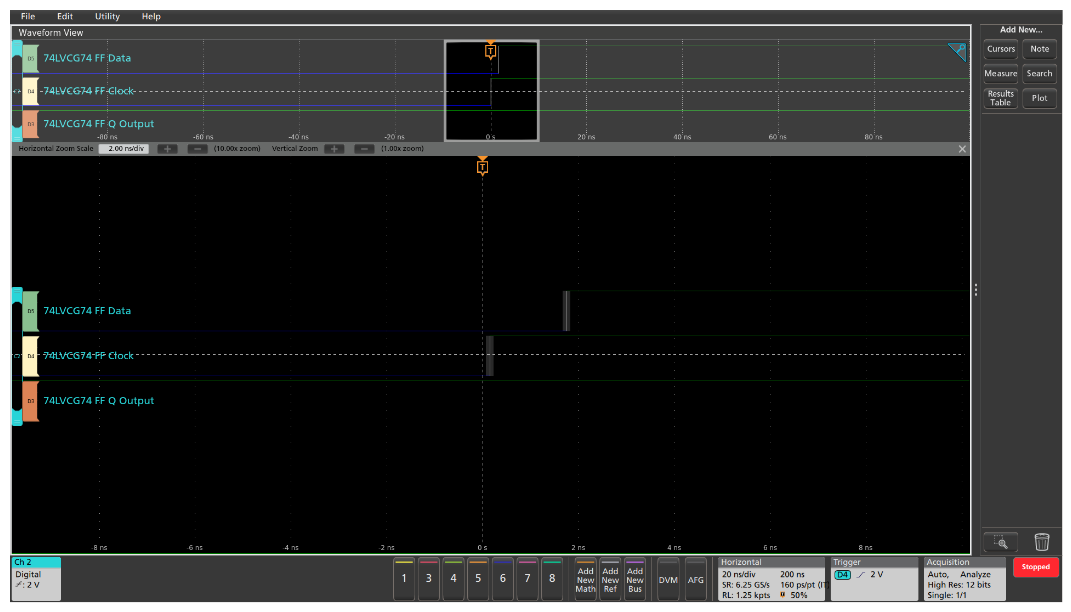Add a new Reference waveform

[x=611, y=580]
